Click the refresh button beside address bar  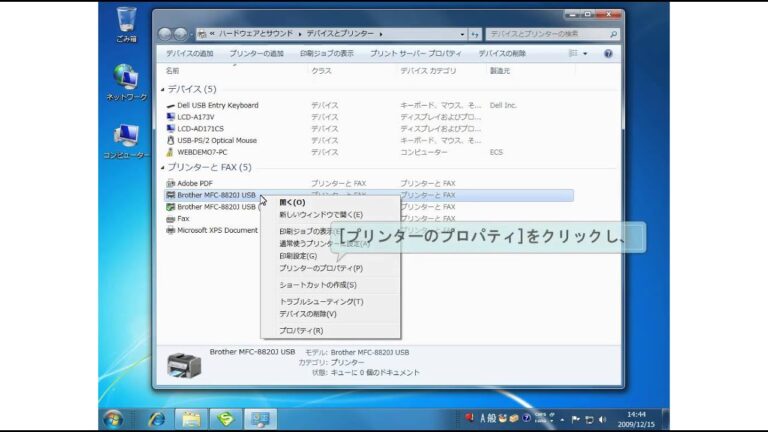pyautogui.click(x=475, y=34)
